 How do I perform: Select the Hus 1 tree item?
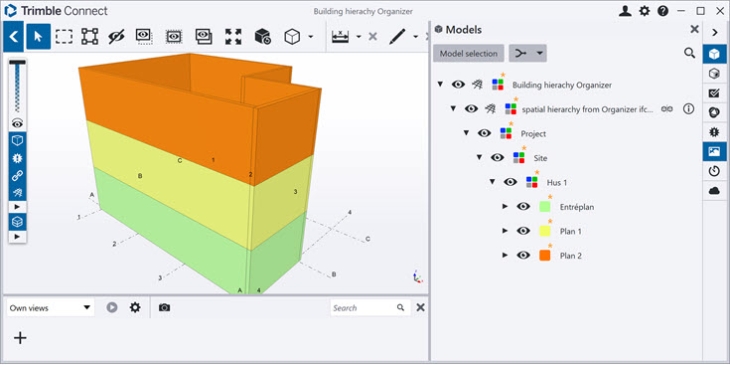tap(557, 182)
